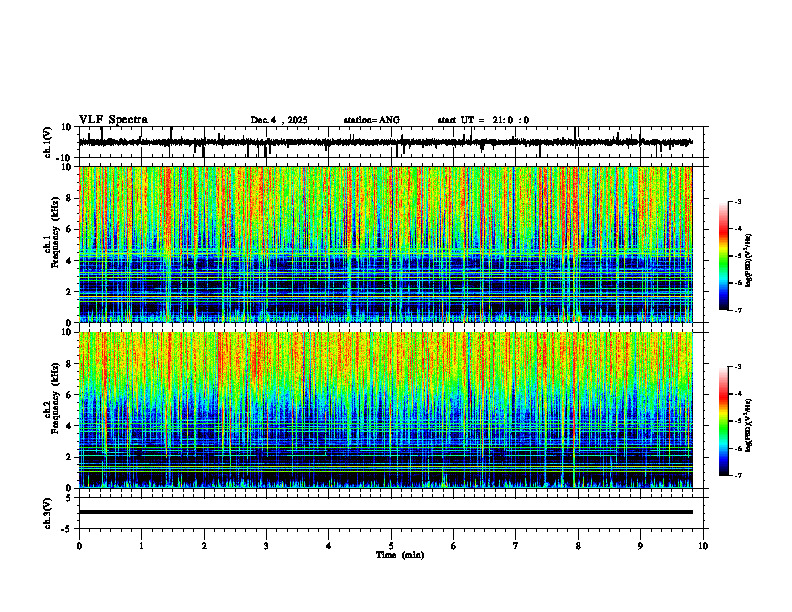792x612 pixels.
Task: Click the "ch.1(V)" axis label
Action: click(x=48, y=142)
